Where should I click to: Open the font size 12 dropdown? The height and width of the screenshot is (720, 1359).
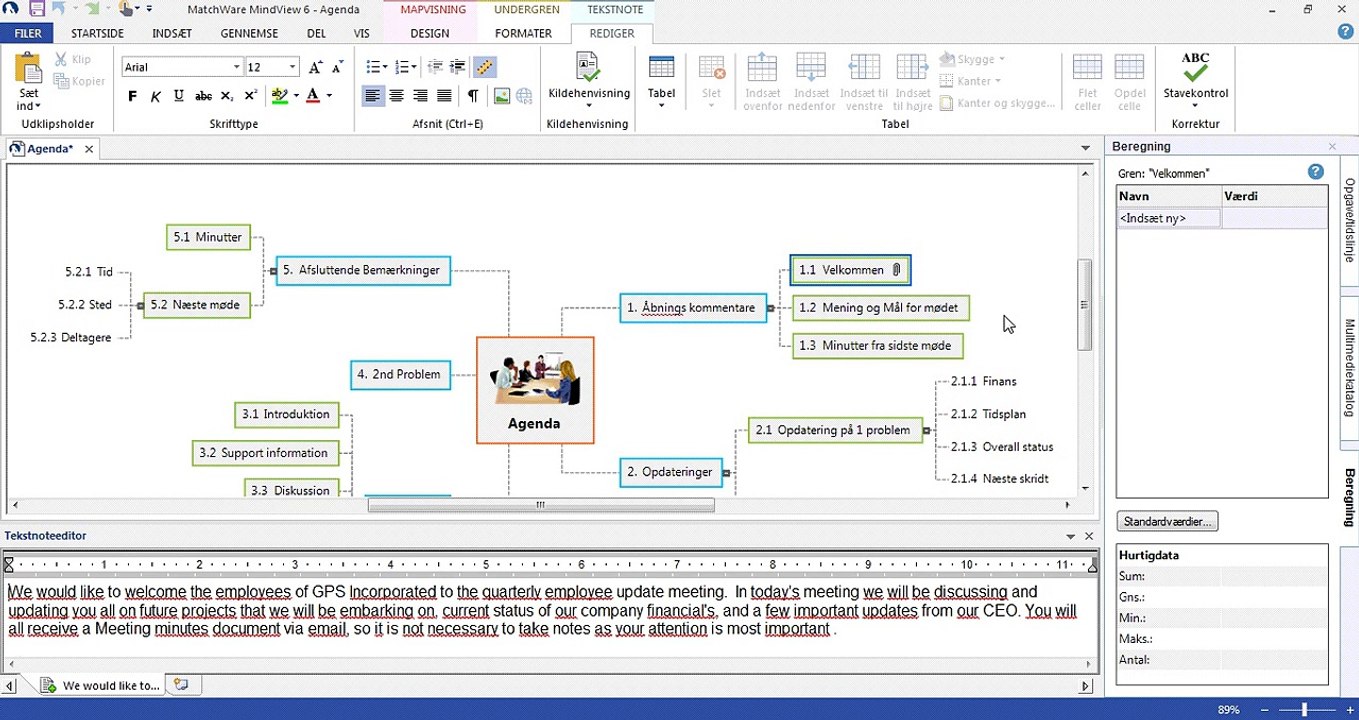[x=292, y=67]
